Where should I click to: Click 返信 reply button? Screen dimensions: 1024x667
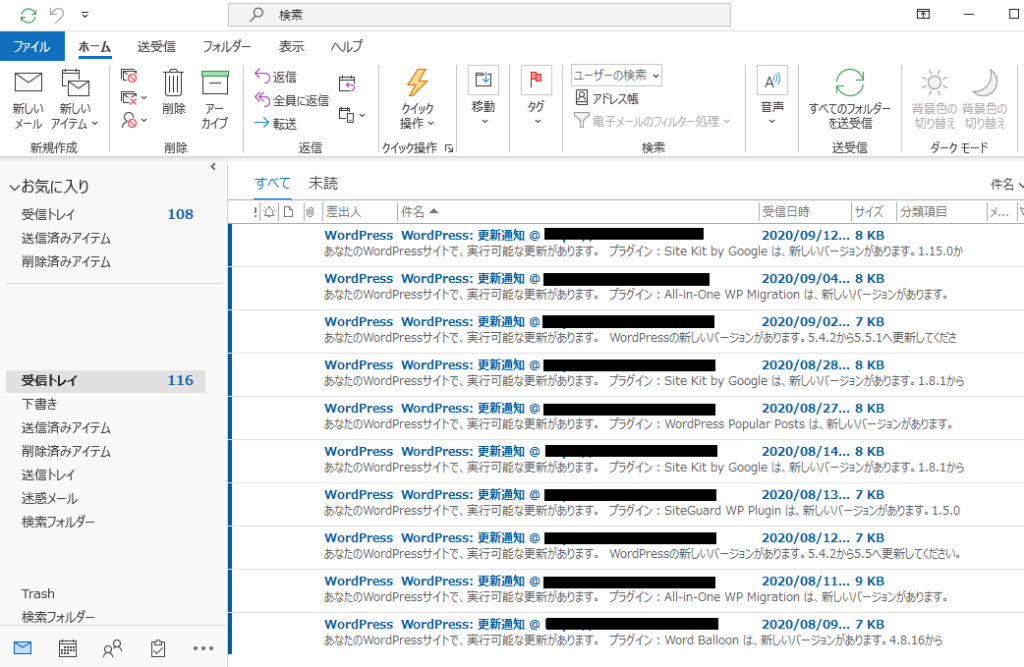coord(276,76)
